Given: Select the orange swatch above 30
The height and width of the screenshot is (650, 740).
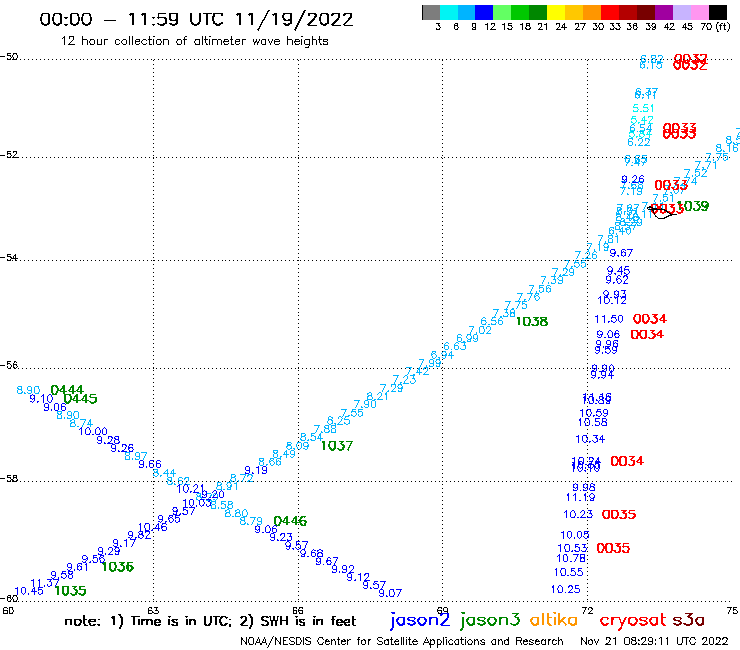Looking at the screenshot, I should click(591, 12).
